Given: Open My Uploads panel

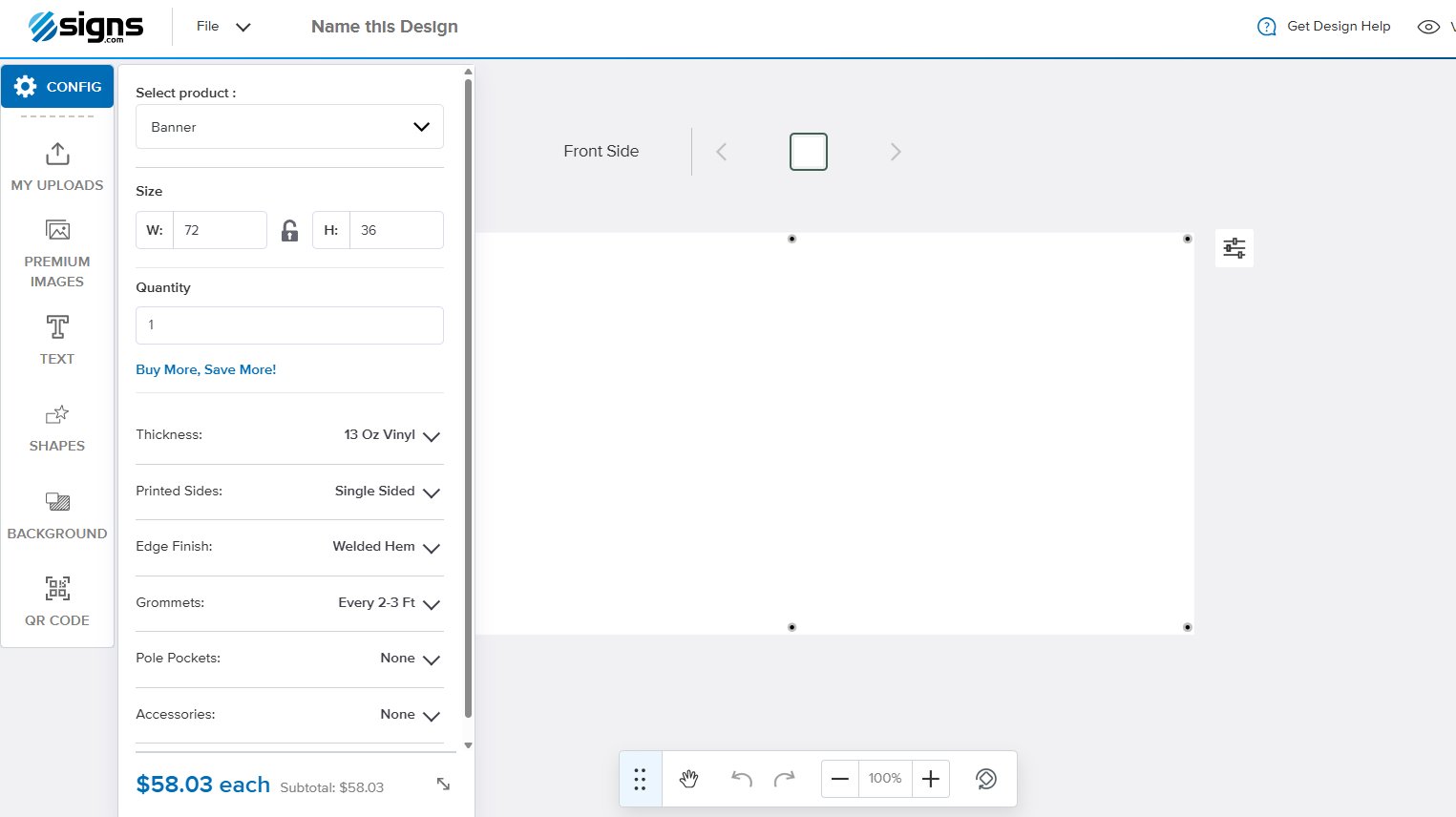Looking at the screenshot, I should 57,167.
